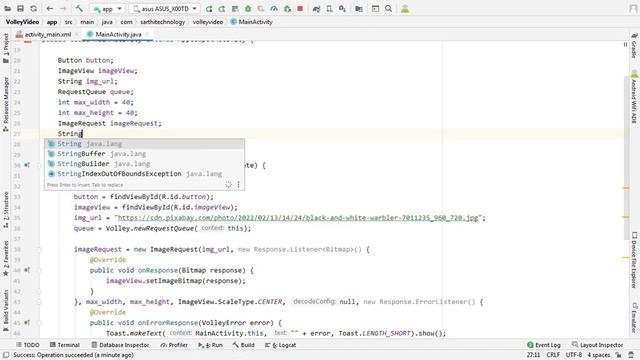Open the app run configuration dropdown
Image resolution: width=640 pixels, height=360 pixels.
click(x=107, y=9)
